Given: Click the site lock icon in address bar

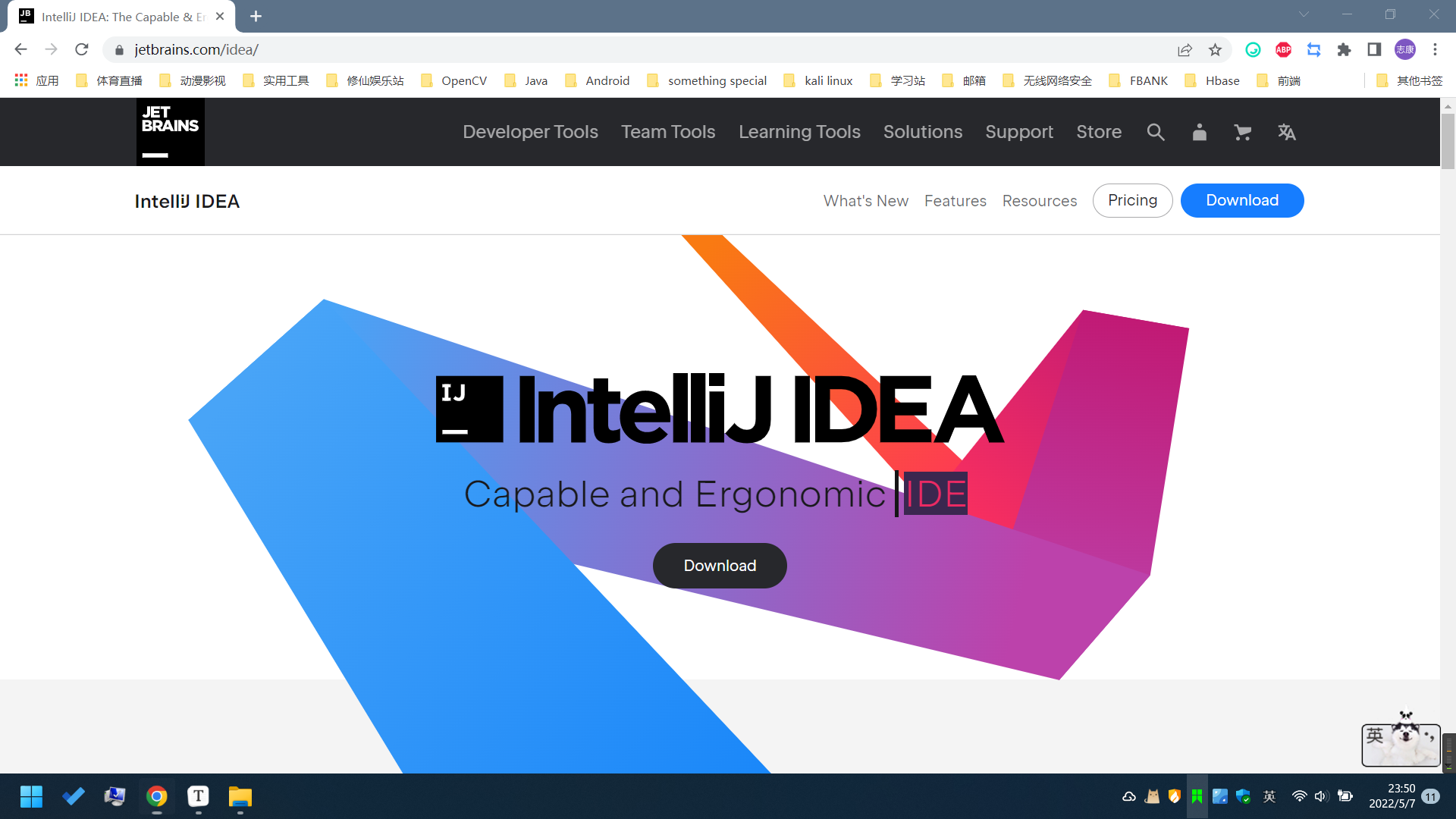Looking at the screenshot, I should pos(119,49).
